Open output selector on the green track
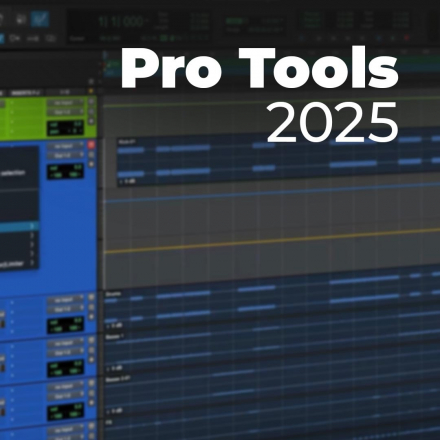Screen dimensions: 440x440 pos(65,112)
